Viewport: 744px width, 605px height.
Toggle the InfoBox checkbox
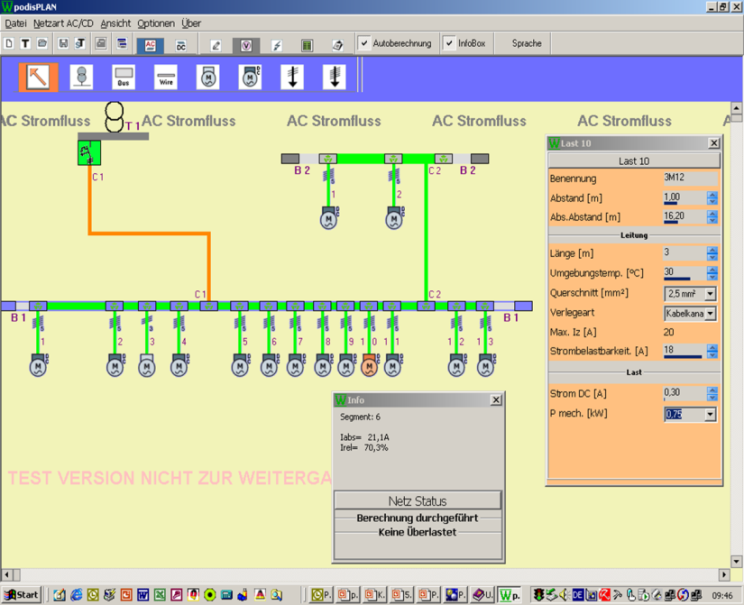(x=449, y=43)
